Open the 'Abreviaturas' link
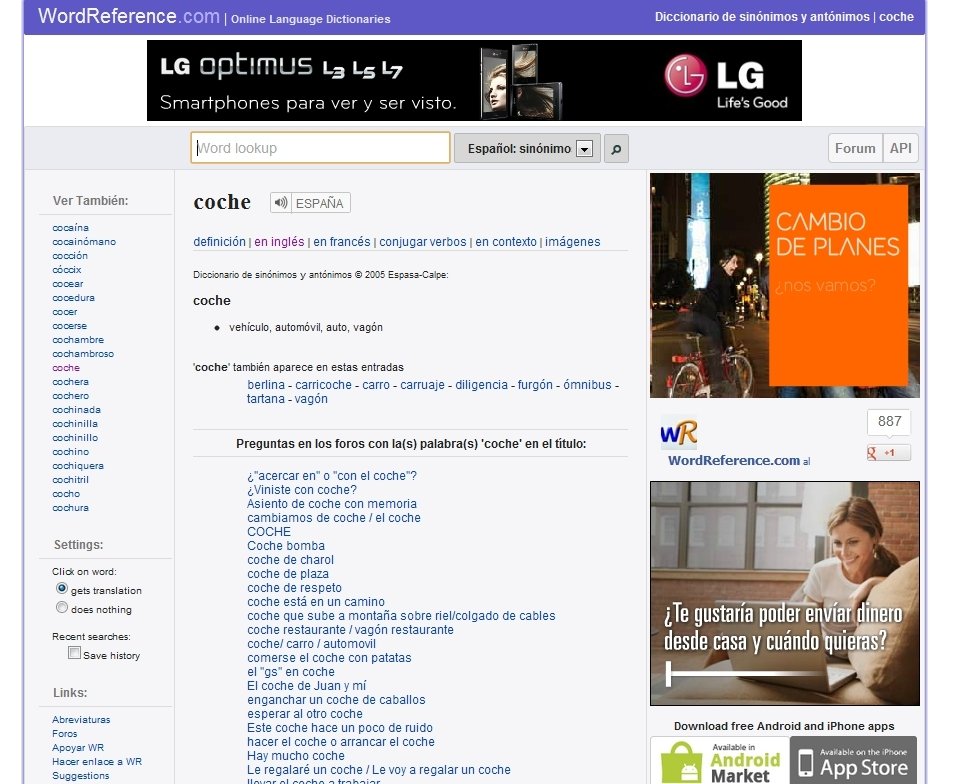Screen dimensions: 963x784 click(81, 720)
